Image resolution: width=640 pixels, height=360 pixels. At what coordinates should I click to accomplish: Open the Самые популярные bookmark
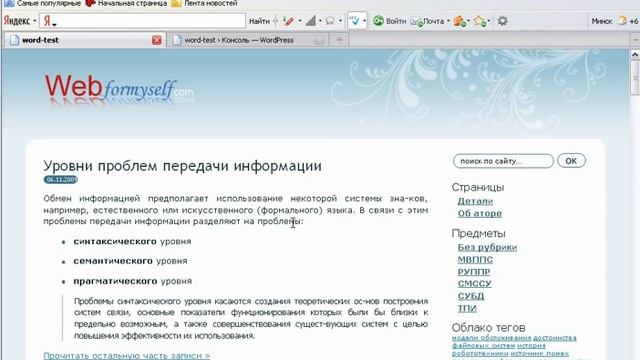(42, 3)
